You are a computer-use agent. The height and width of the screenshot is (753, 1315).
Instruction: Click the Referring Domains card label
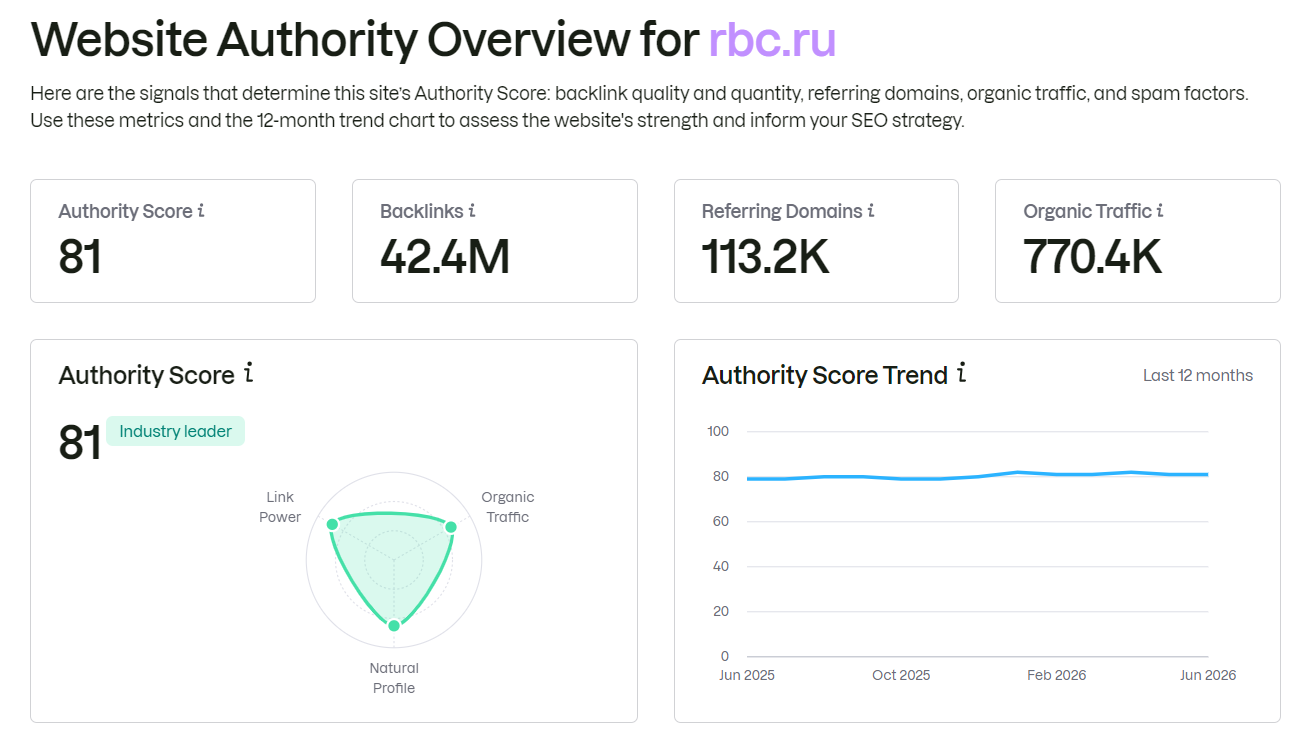[782, 211]
